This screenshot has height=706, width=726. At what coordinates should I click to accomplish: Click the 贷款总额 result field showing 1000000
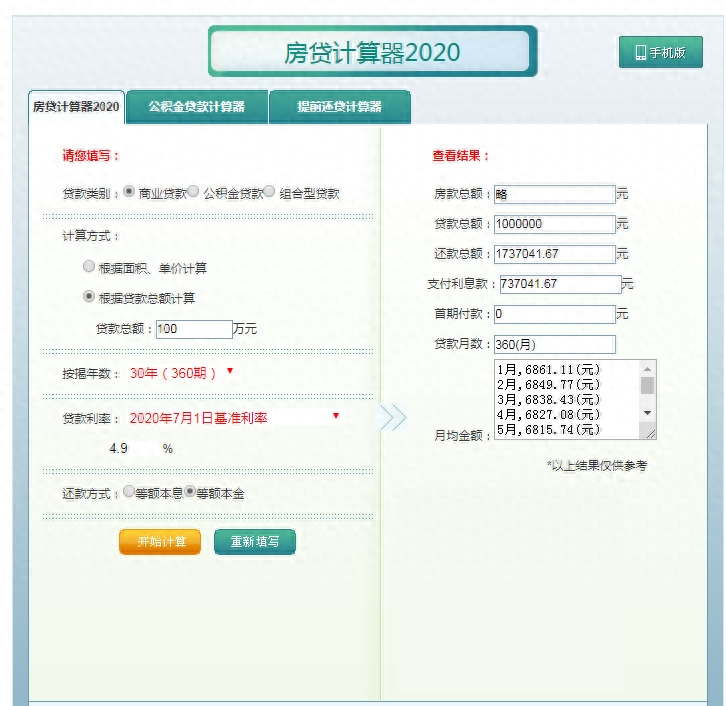pos(555,225)
